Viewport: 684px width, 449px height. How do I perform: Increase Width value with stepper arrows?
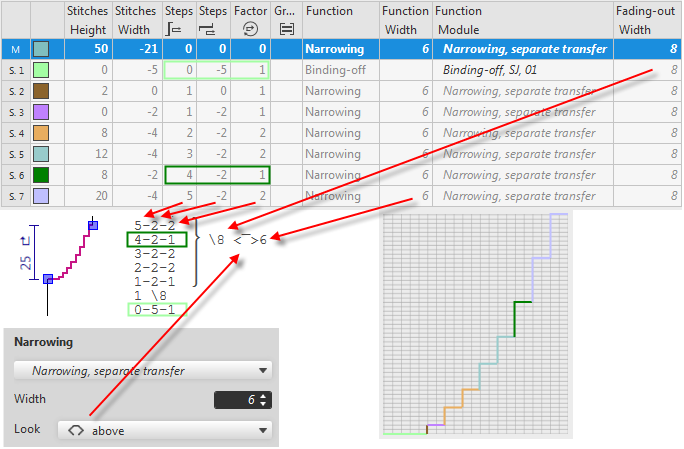click(x=264, y=397)
